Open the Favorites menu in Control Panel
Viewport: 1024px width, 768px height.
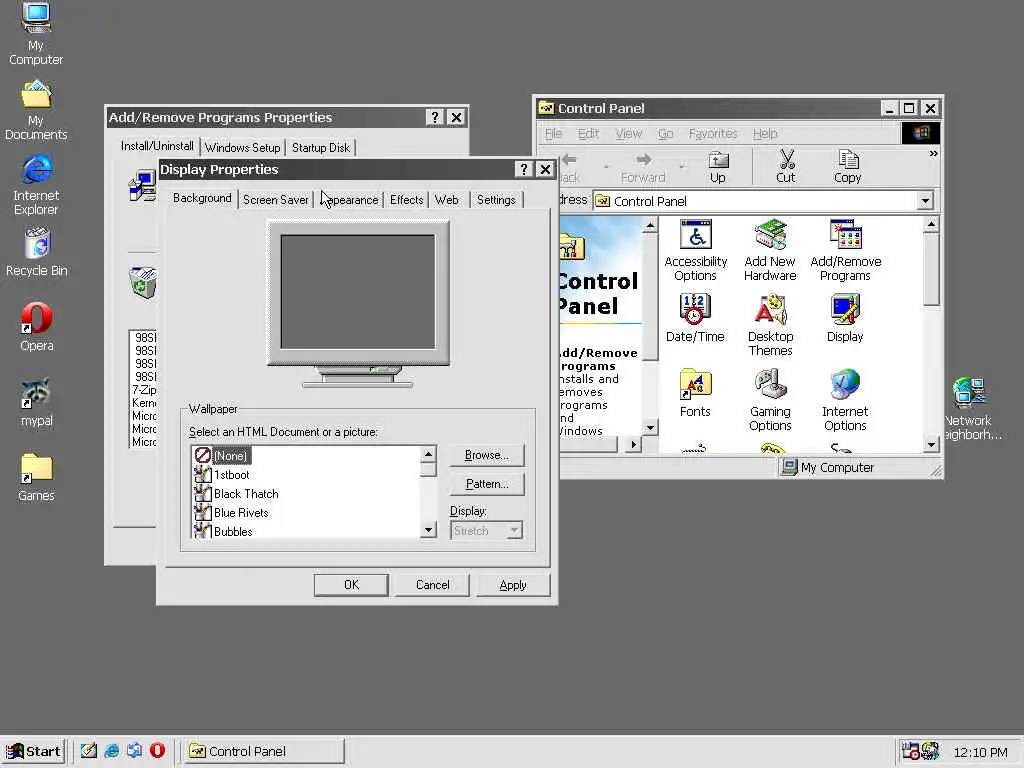click(x=712, y=133)
